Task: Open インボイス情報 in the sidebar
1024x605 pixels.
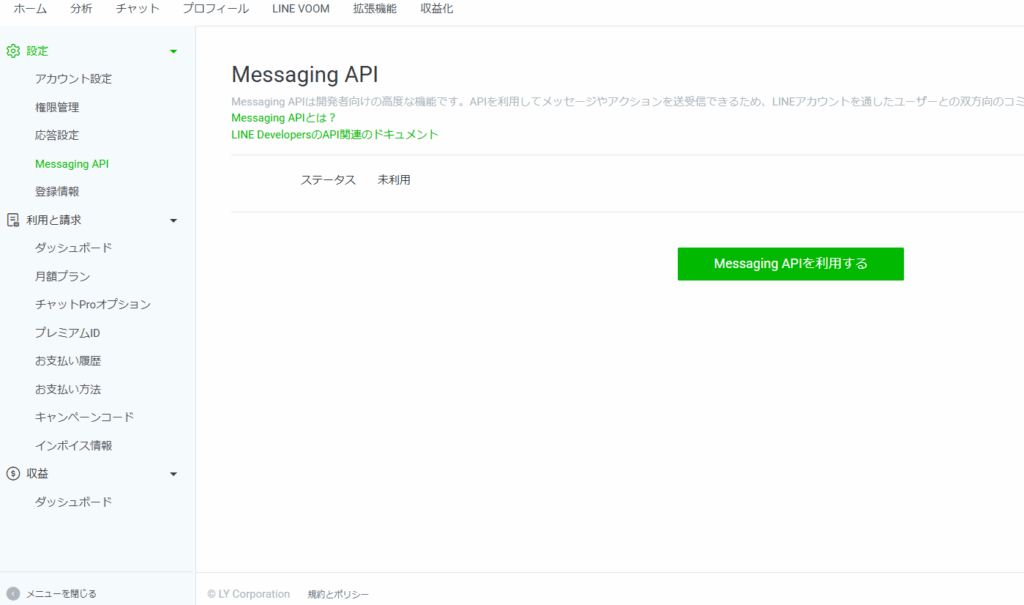Action: [73, 446]
